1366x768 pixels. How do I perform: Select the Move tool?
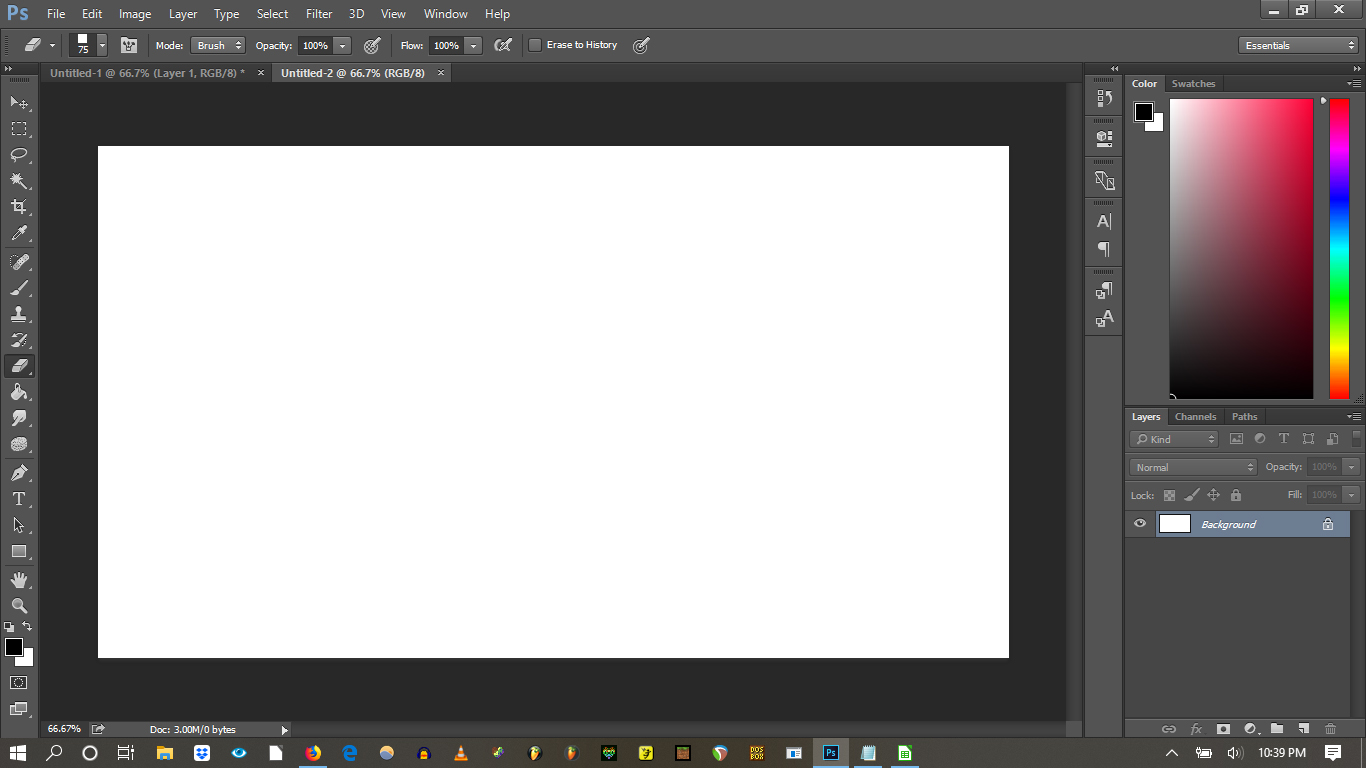pos(19,103)
